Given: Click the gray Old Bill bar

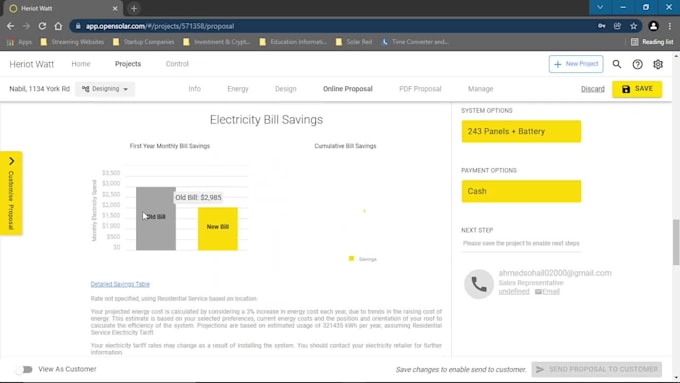Looking at the screenshot, I should click(x=156, y=219).
